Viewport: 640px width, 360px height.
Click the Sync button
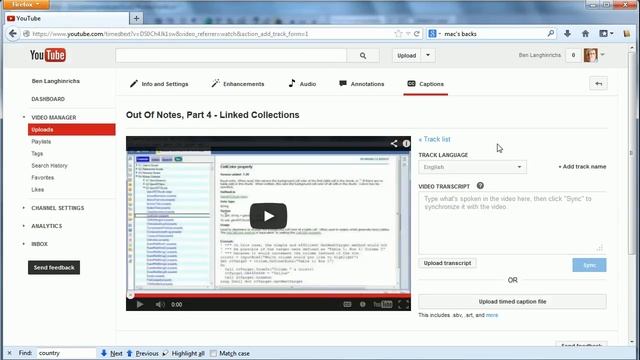[589, 265]
